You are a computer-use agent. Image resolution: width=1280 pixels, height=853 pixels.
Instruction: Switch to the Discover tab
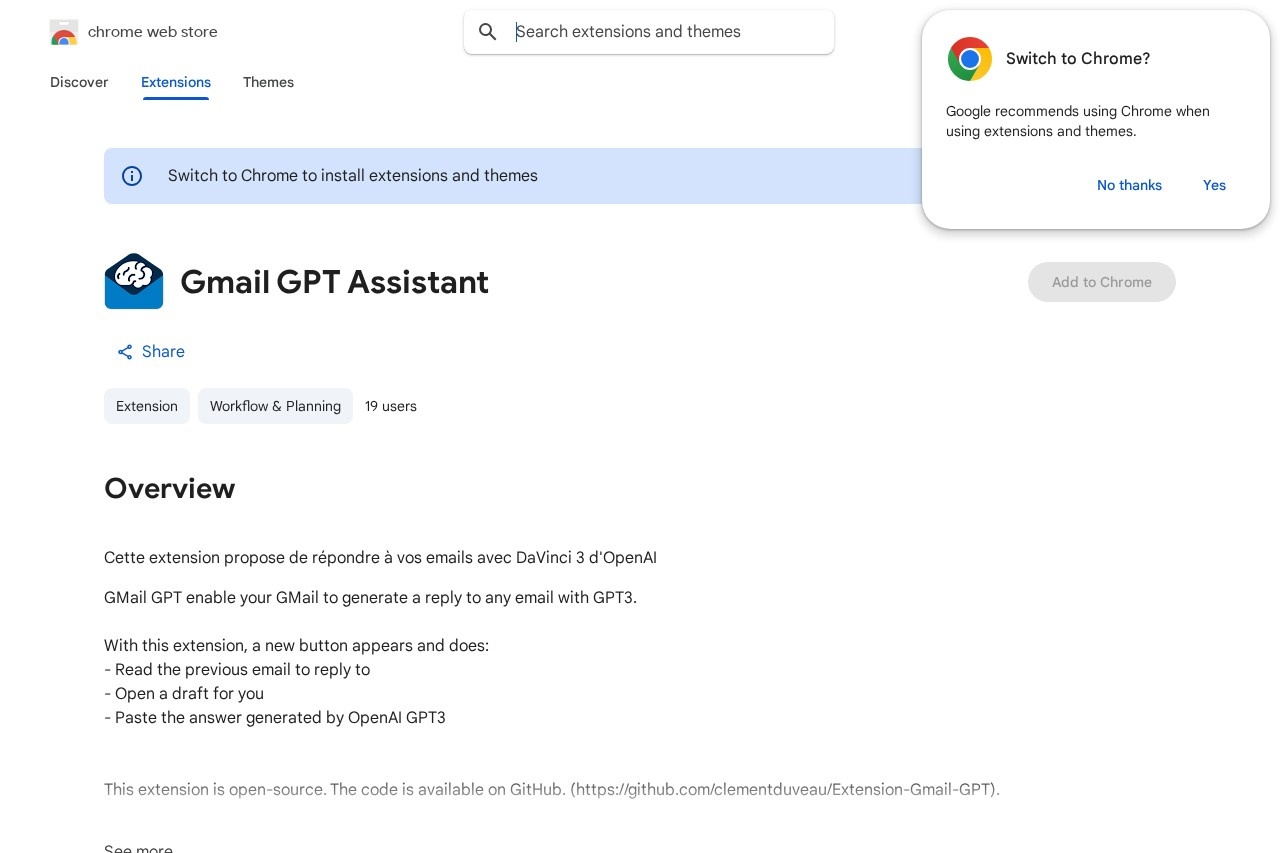tap(79, 83)
